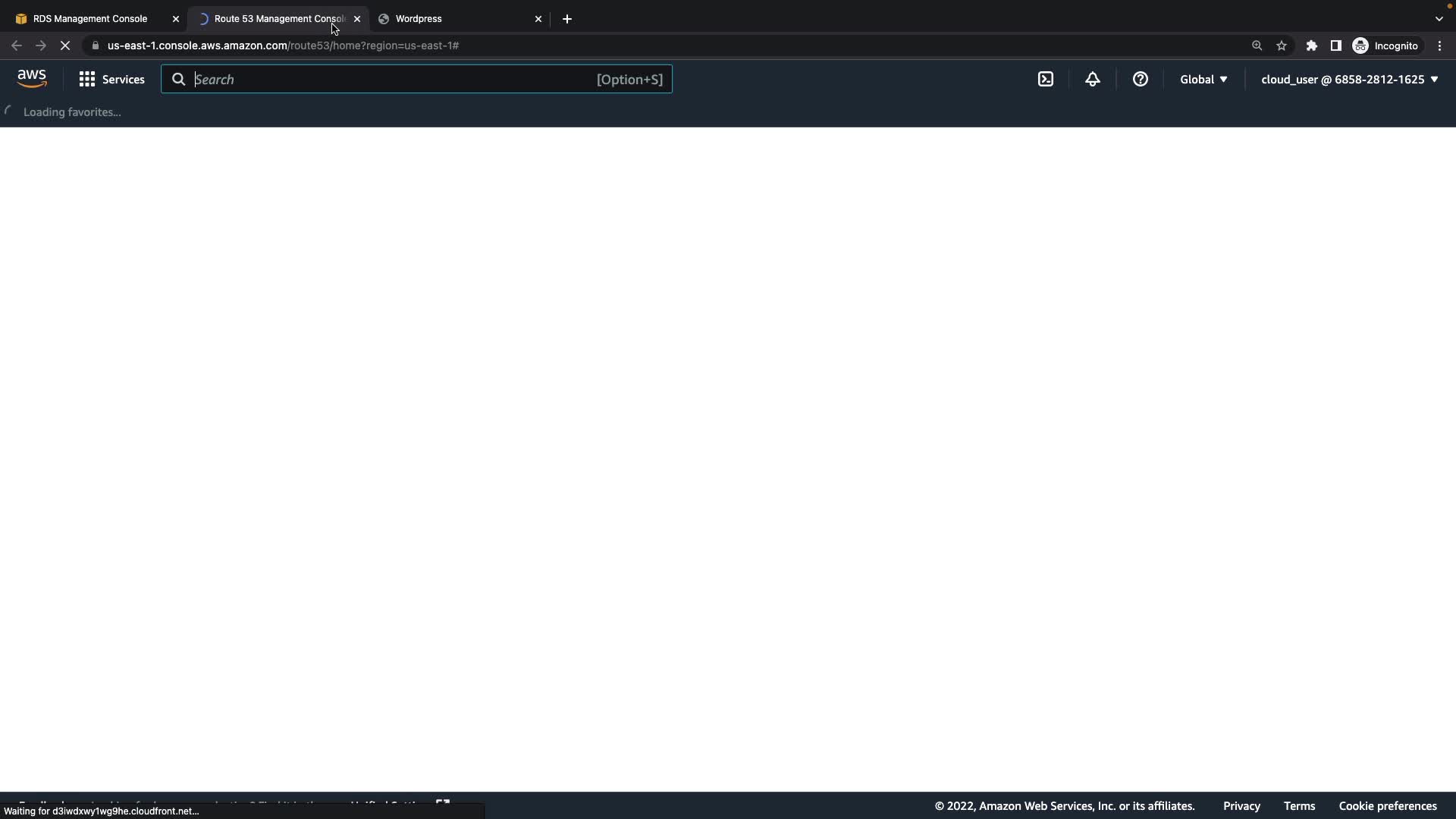Switch to the RDS Management Console tab

(91, 19)
